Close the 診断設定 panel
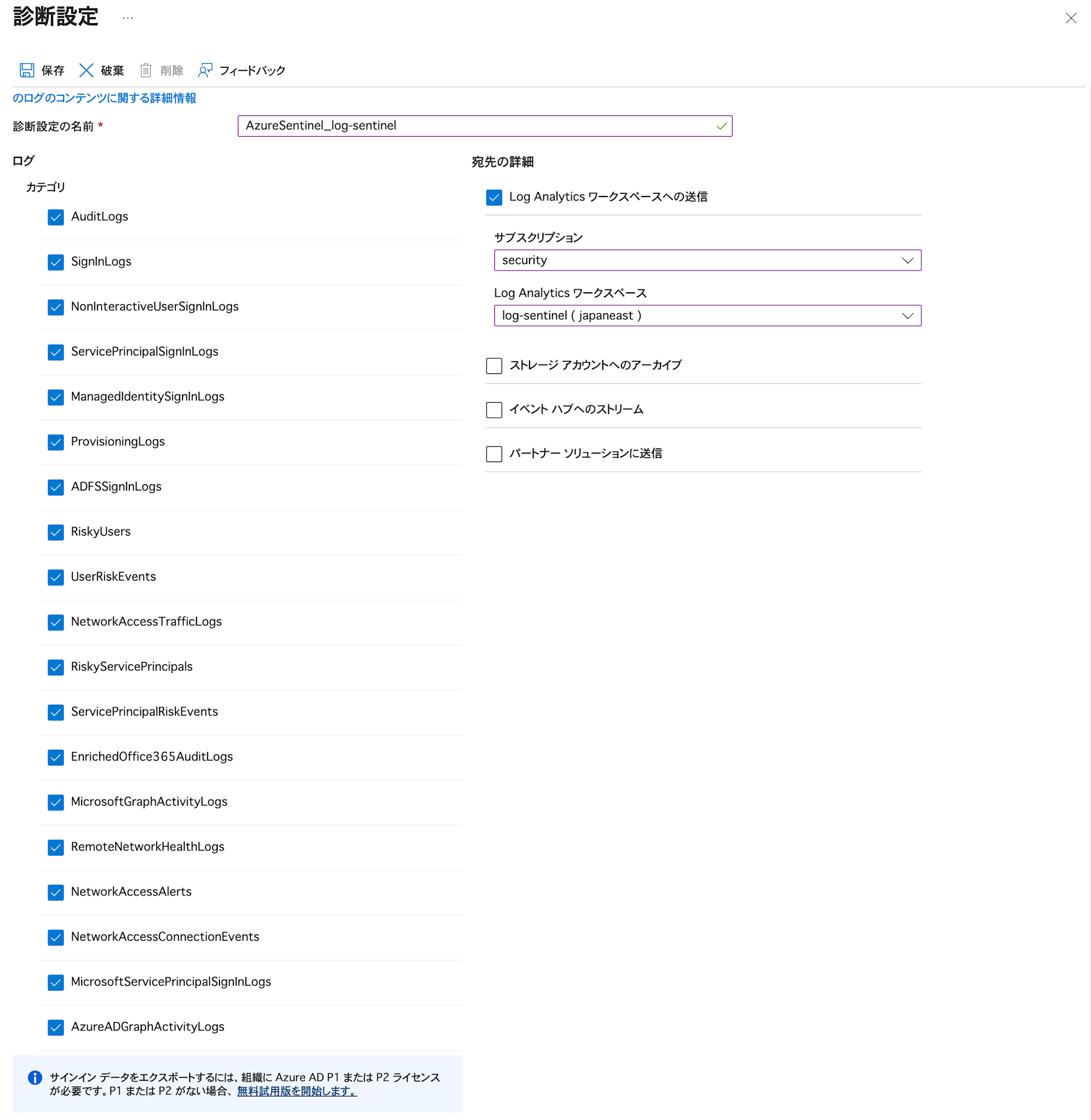1091x1120 pixels. coord(1070,18)
